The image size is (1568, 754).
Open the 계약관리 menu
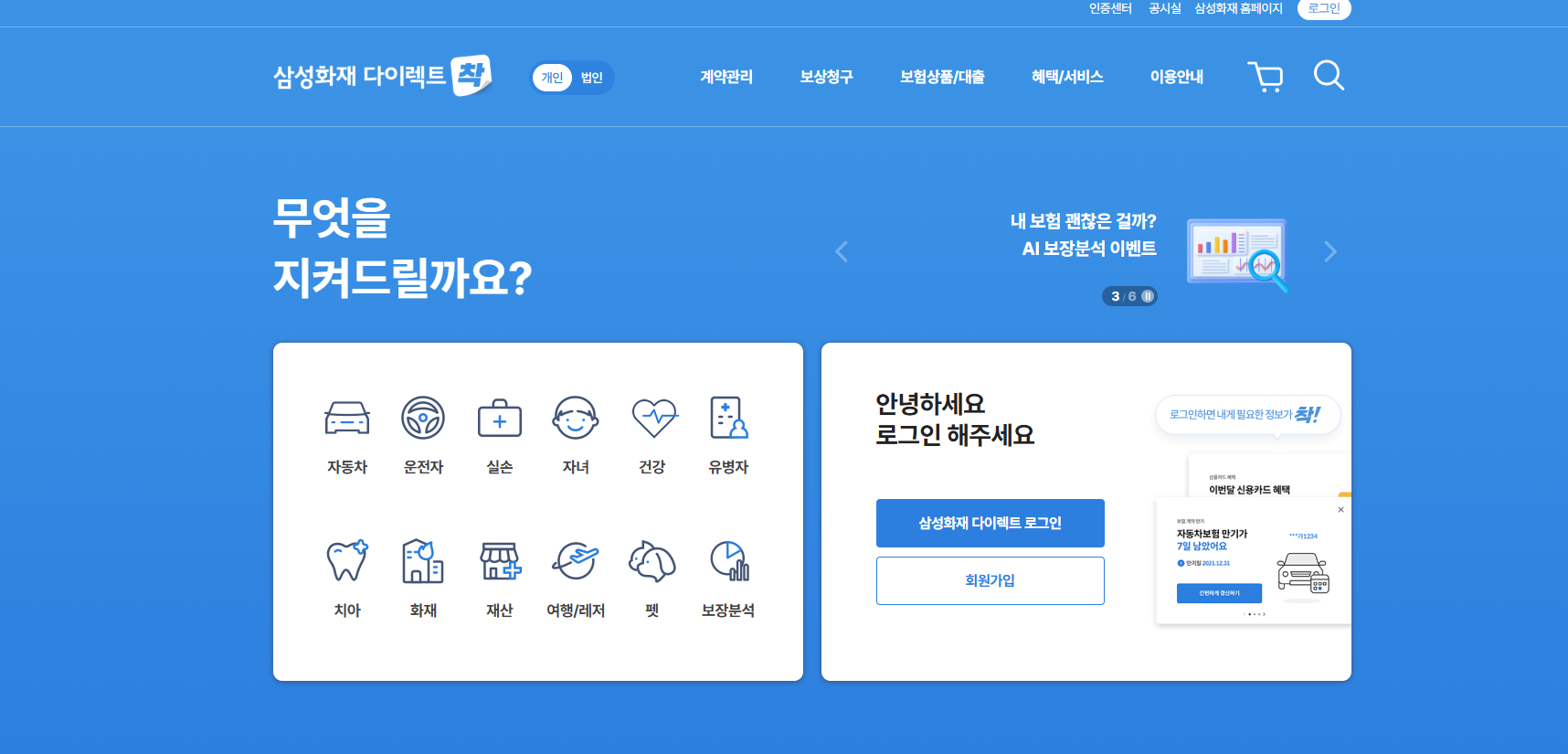(726, 77)
